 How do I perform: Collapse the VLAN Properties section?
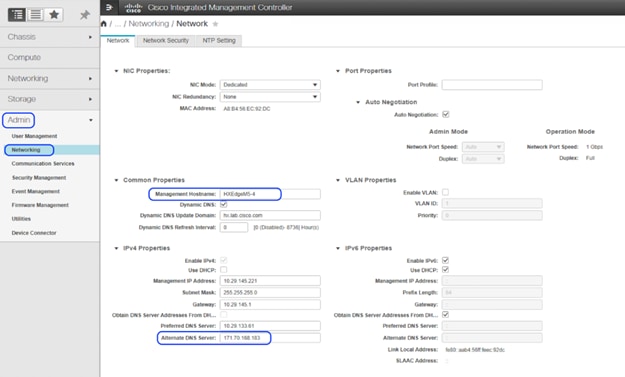338,180
